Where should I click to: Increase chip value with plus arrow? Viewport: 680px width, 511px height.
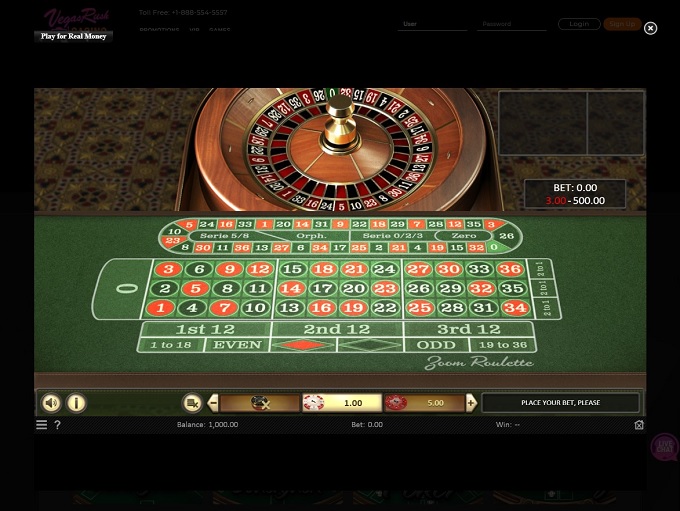471,403
